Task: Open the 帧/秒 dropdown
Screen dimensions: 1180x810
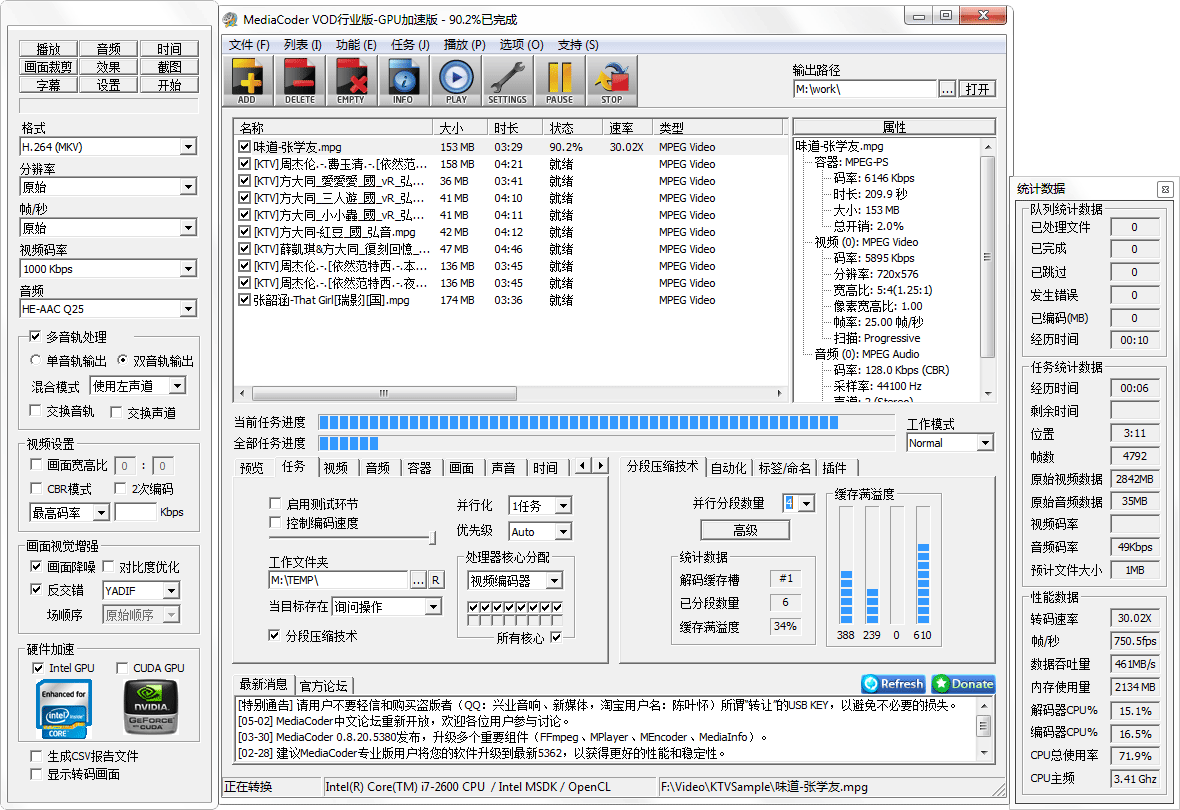Action: pyautogui.click(x=188, y=227)
